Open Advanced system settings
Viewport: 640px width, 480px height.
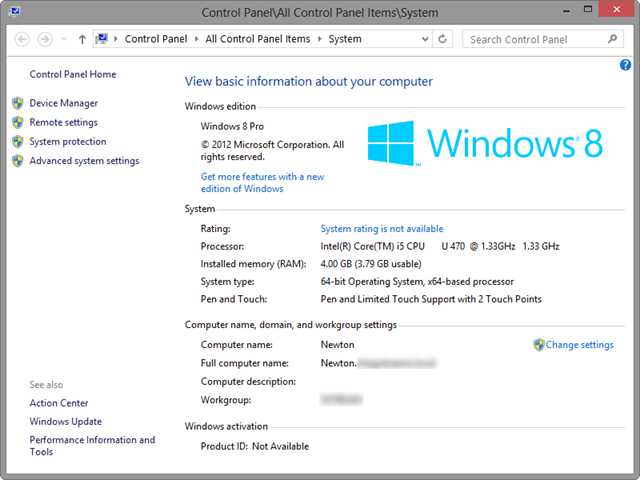pos(84,161)
